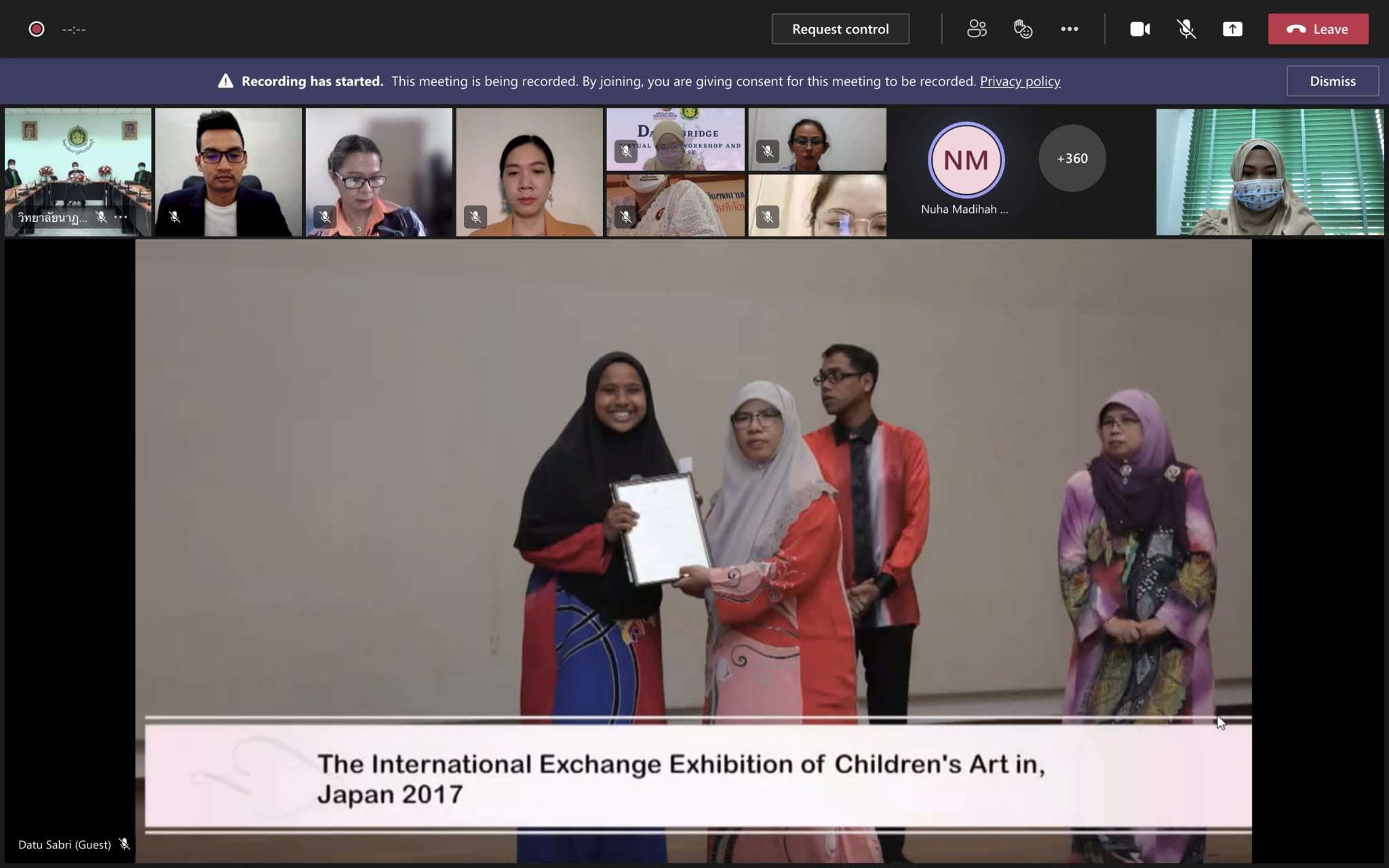
Task: Select the woman in orange blazer video tile
Action: pos(529,172)
